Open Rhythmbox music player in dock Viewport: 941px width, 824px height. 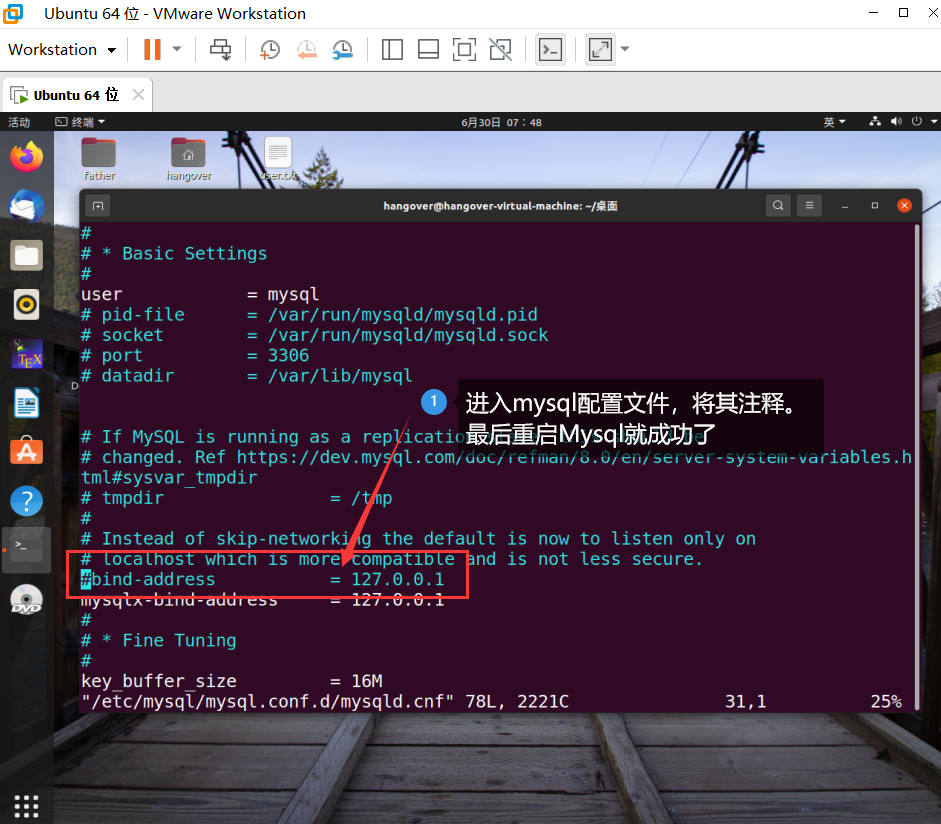[26, 305]
